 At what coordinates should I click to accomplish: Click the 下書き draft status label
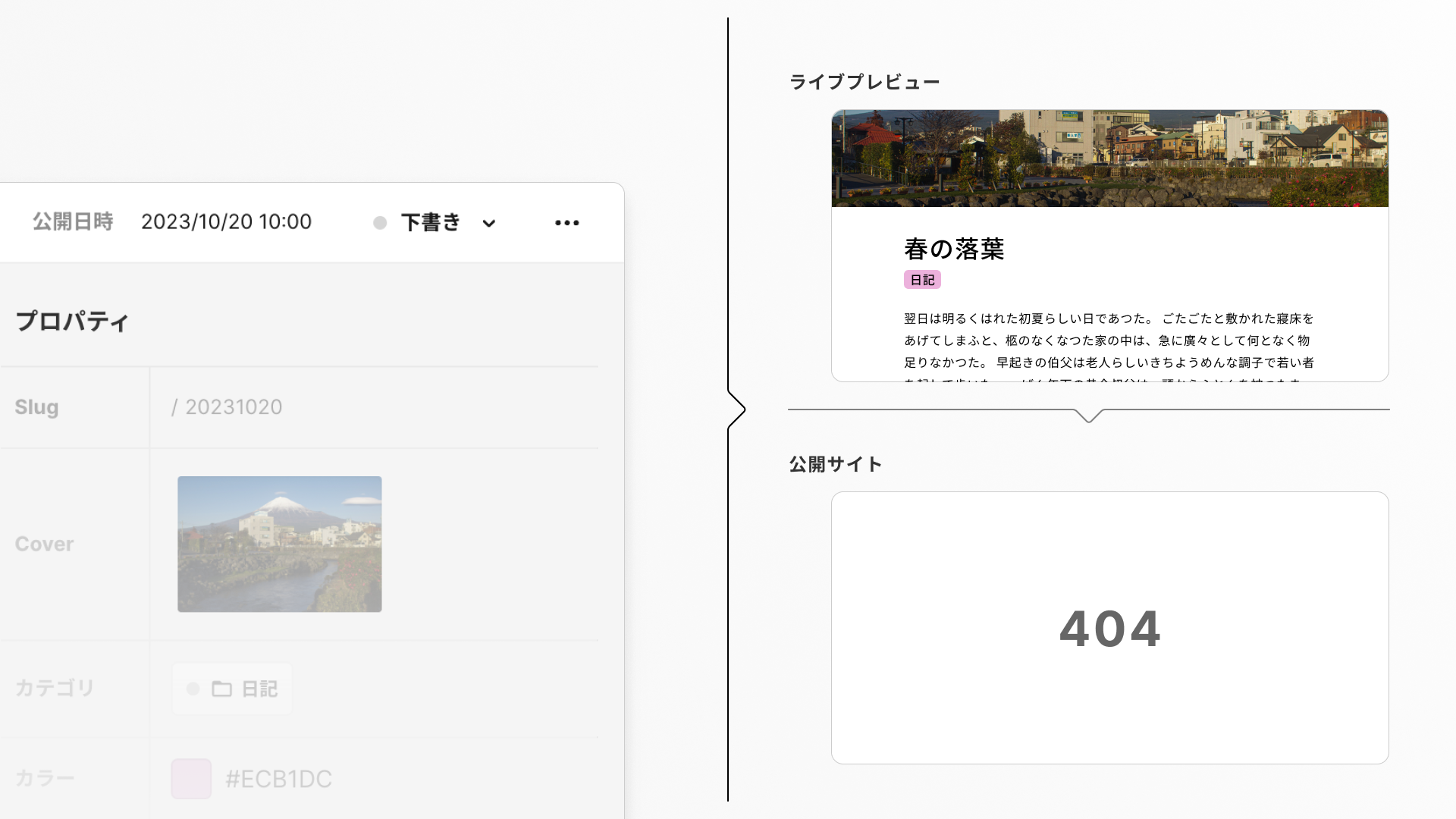[431, 222]
